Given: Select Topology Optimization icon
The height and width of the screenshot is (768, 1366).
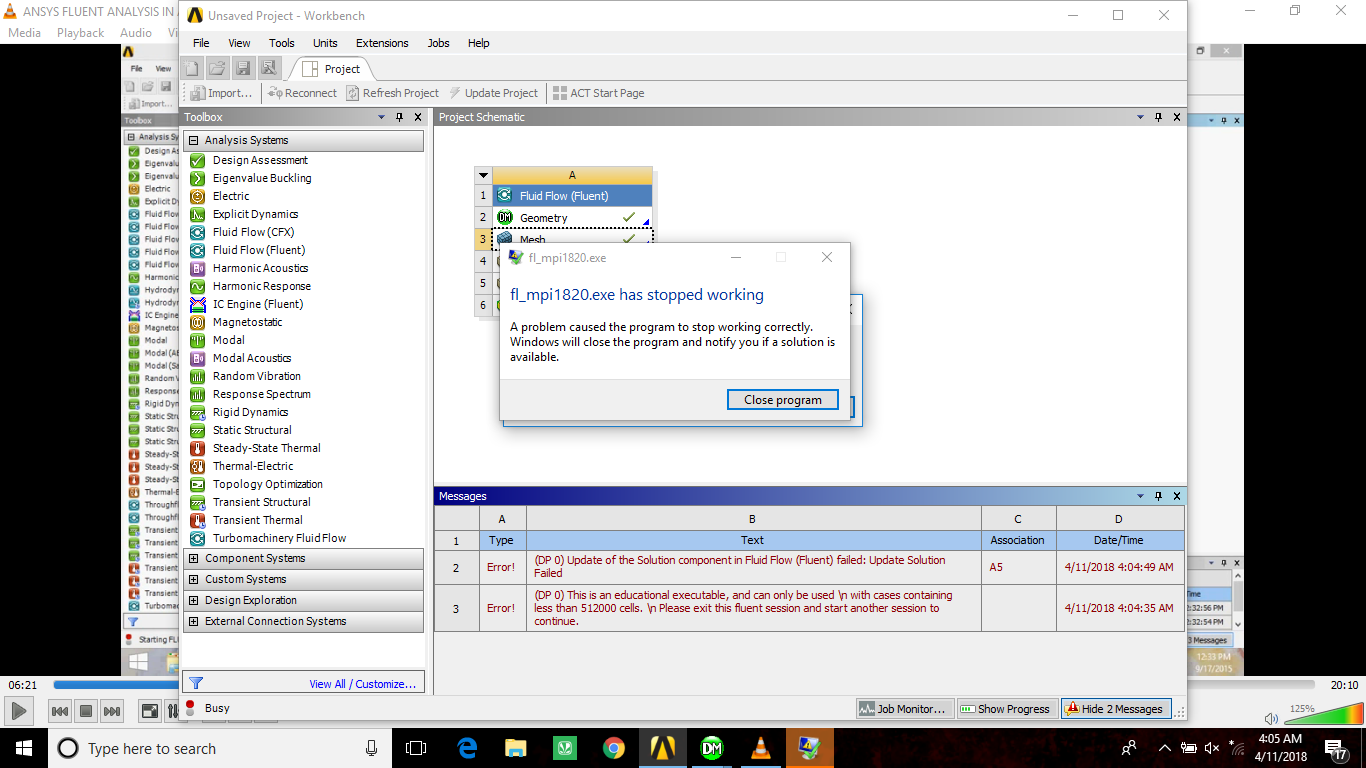Looking at the screenshot, I should click(x=197, y=484).
